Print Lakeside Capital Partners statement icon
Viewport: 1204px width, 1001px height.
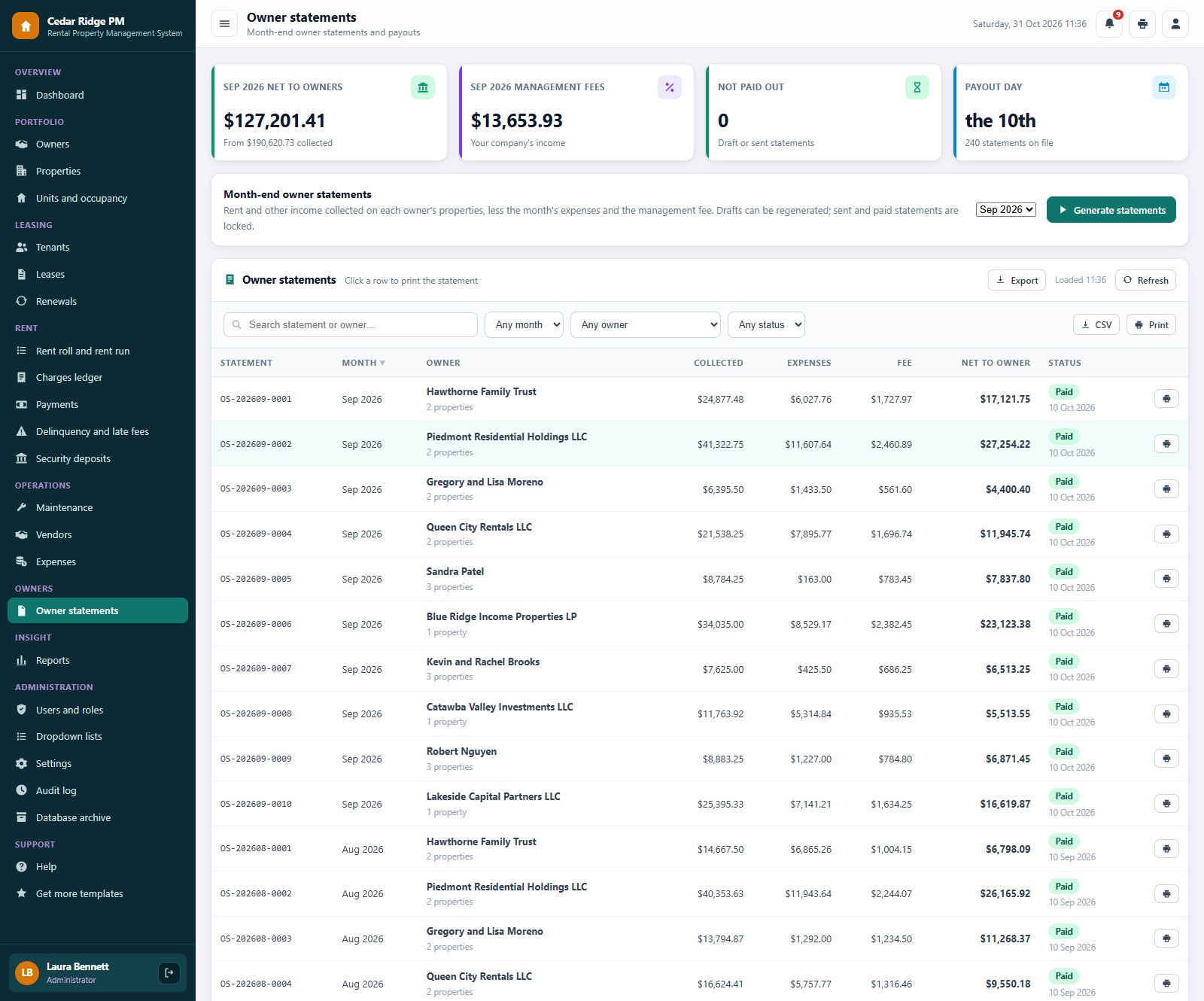[1166, 804]
